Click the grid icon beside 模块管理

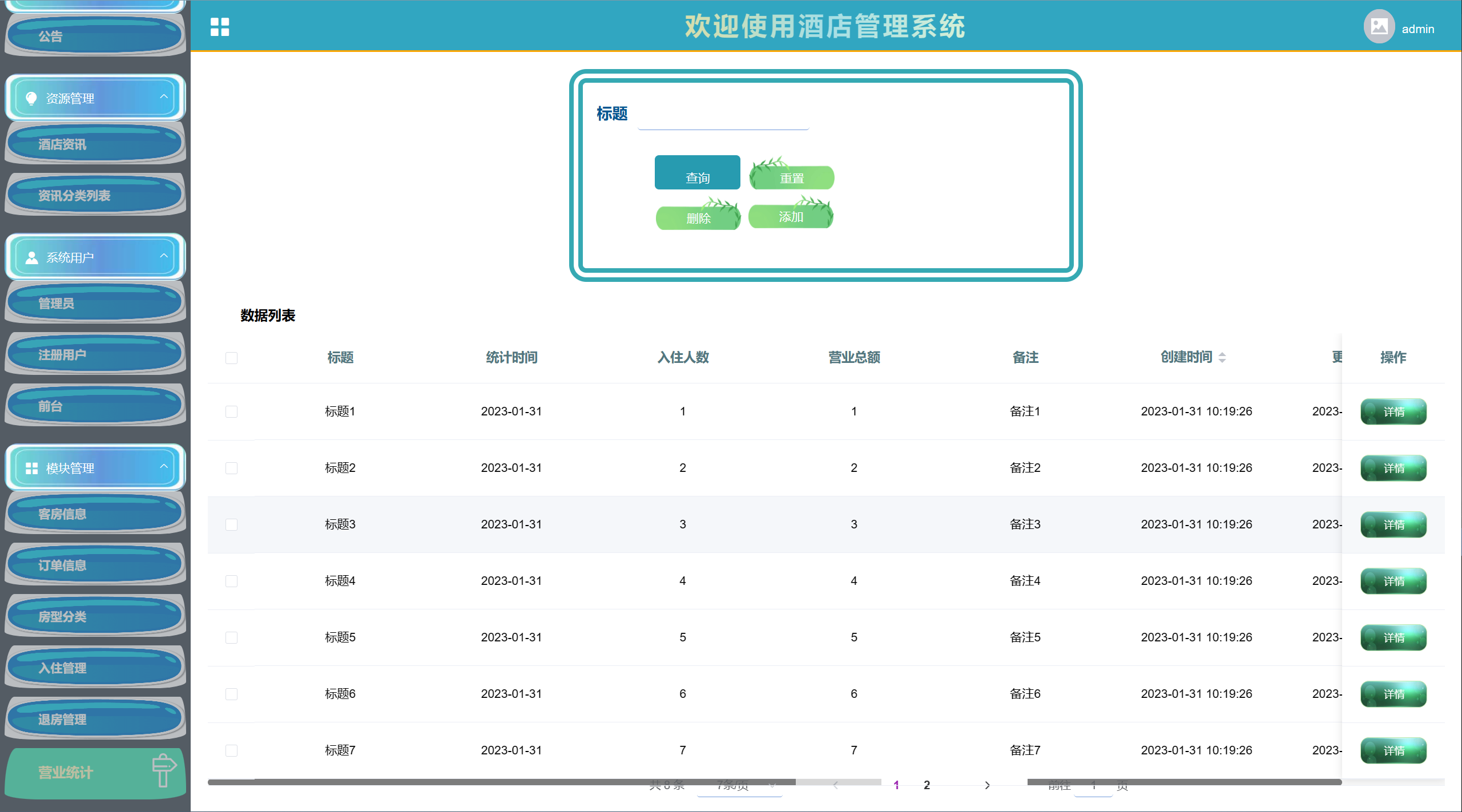coord(31,468)
